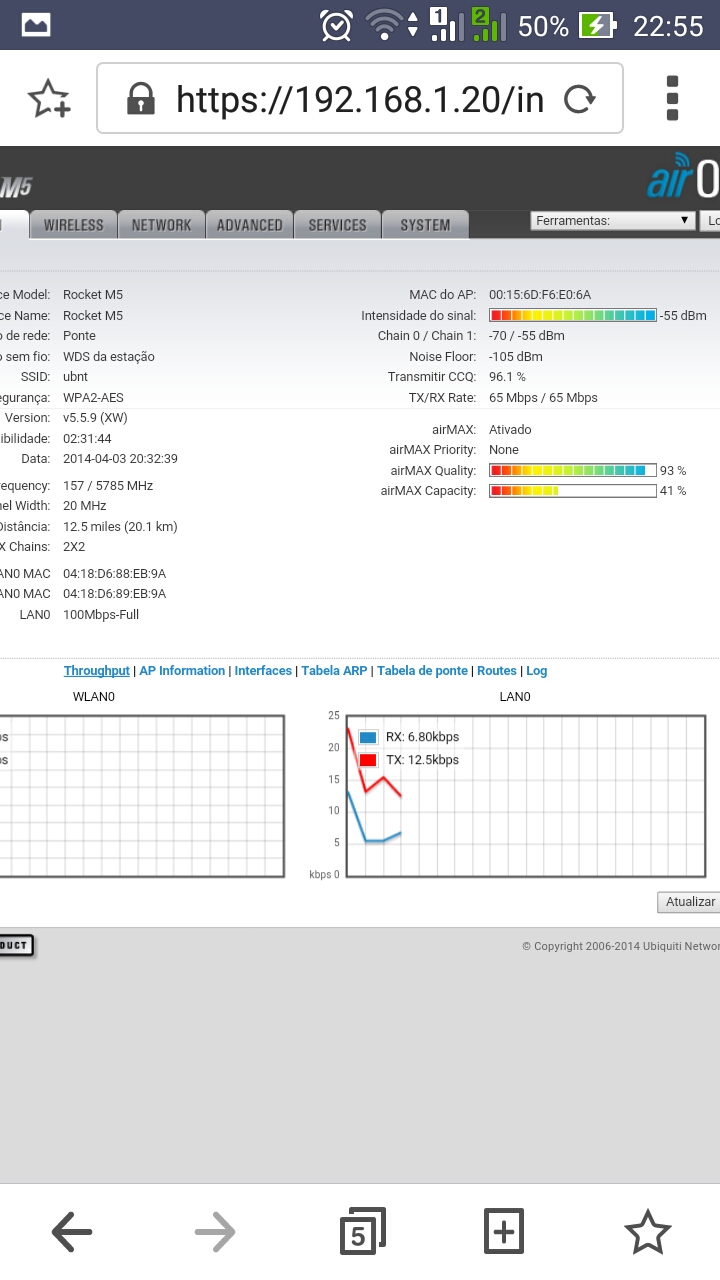Open the Tabela de ponte link
Screen dimensions: 720x1280
pos(422,671)
